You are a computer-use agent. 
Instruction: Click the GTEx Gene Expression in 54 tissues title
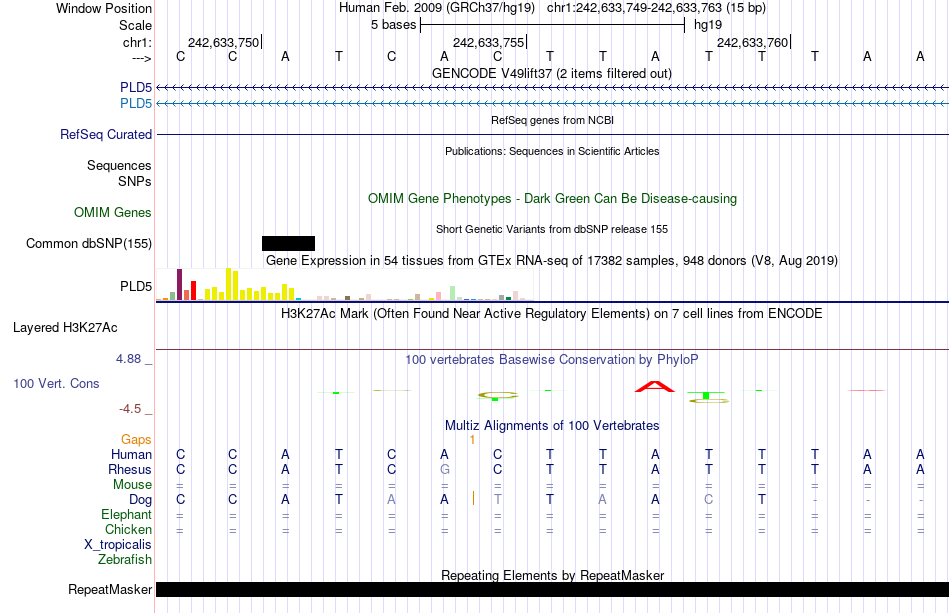click(x=552, y=260)
